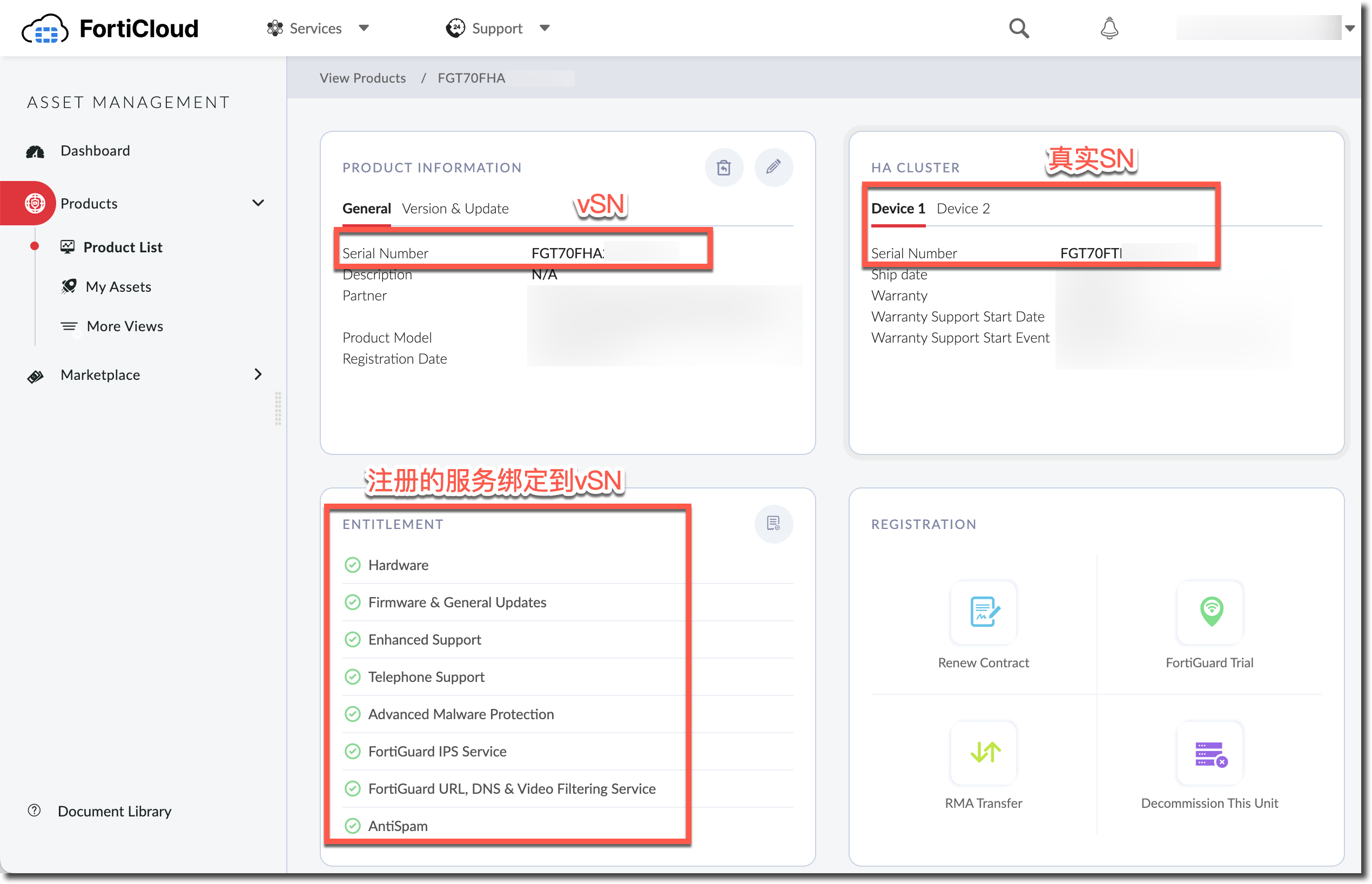Collapse the Products sidebar section
Screen dimensions: 1372x884
pyautogui.click(x=258, y=203)
